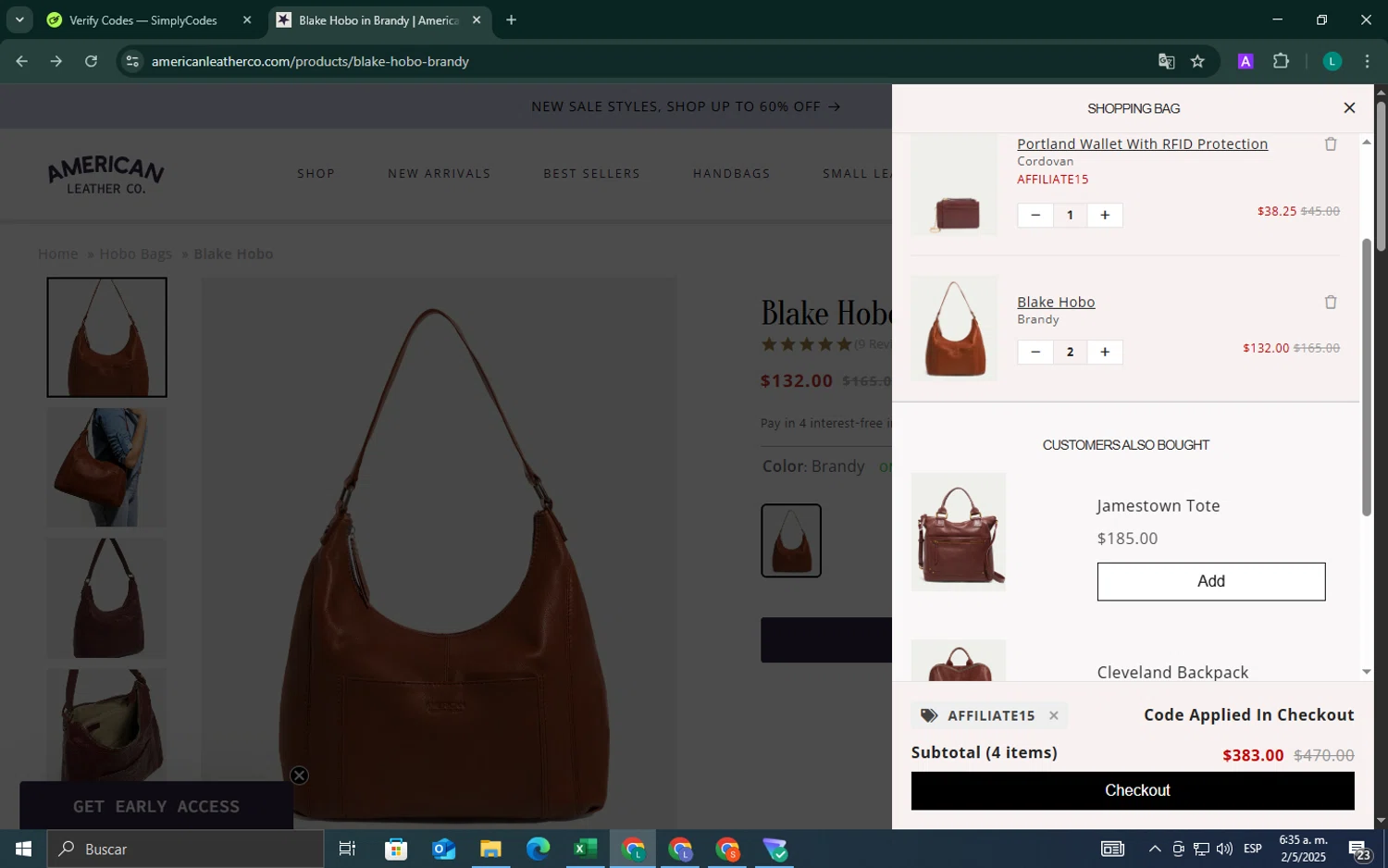View site information icon
This screenshot has height=868, width=1388.
132,62
